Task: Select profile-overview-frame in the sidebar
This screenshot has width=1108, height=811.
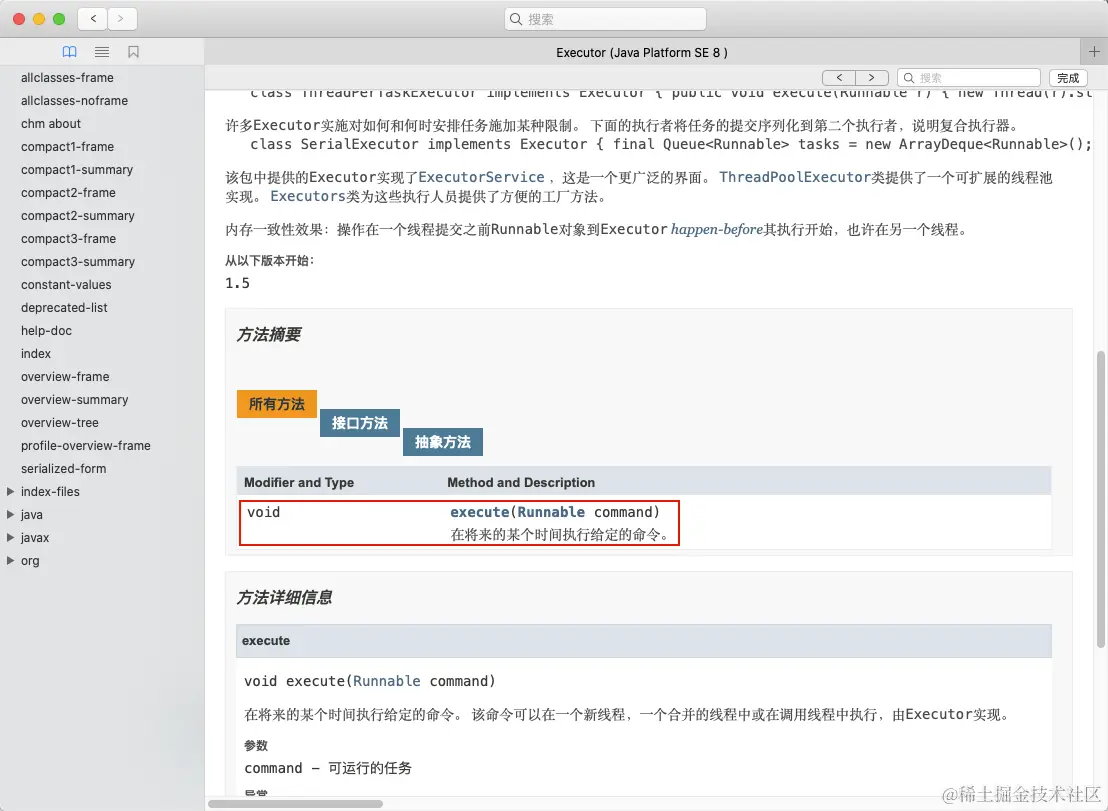Action: click(86, 445)
